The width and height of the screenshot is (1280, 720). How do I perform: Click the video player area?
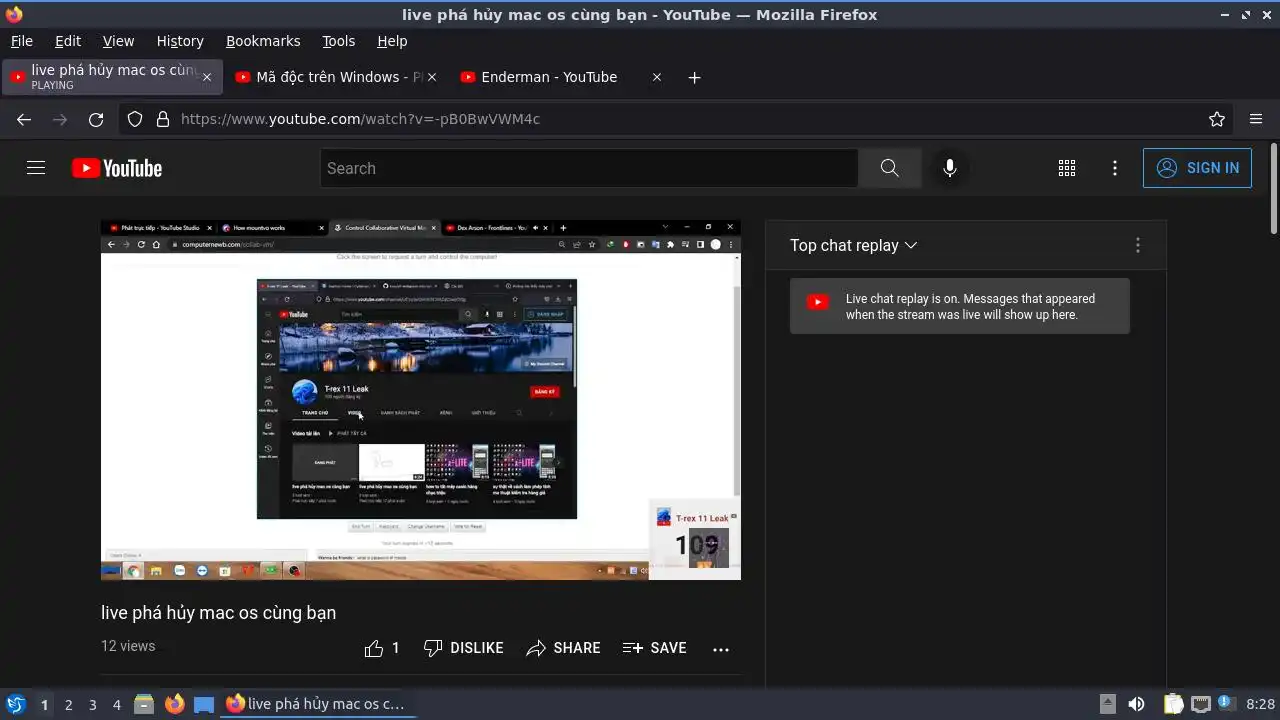[421, 400]
